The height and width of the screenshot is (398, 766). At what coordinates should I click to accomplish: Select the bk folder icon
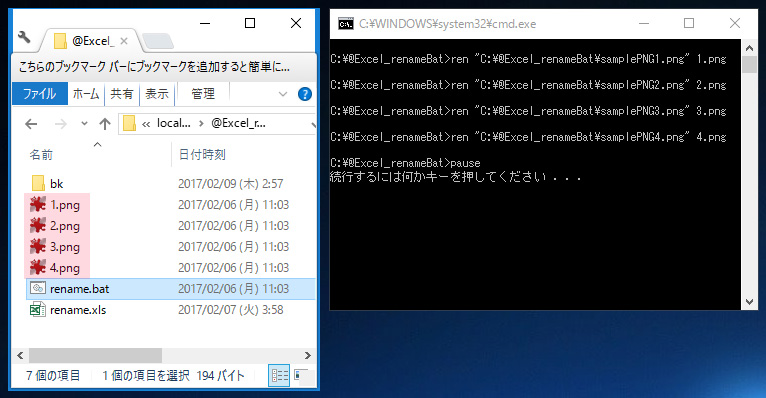(38, 184)
